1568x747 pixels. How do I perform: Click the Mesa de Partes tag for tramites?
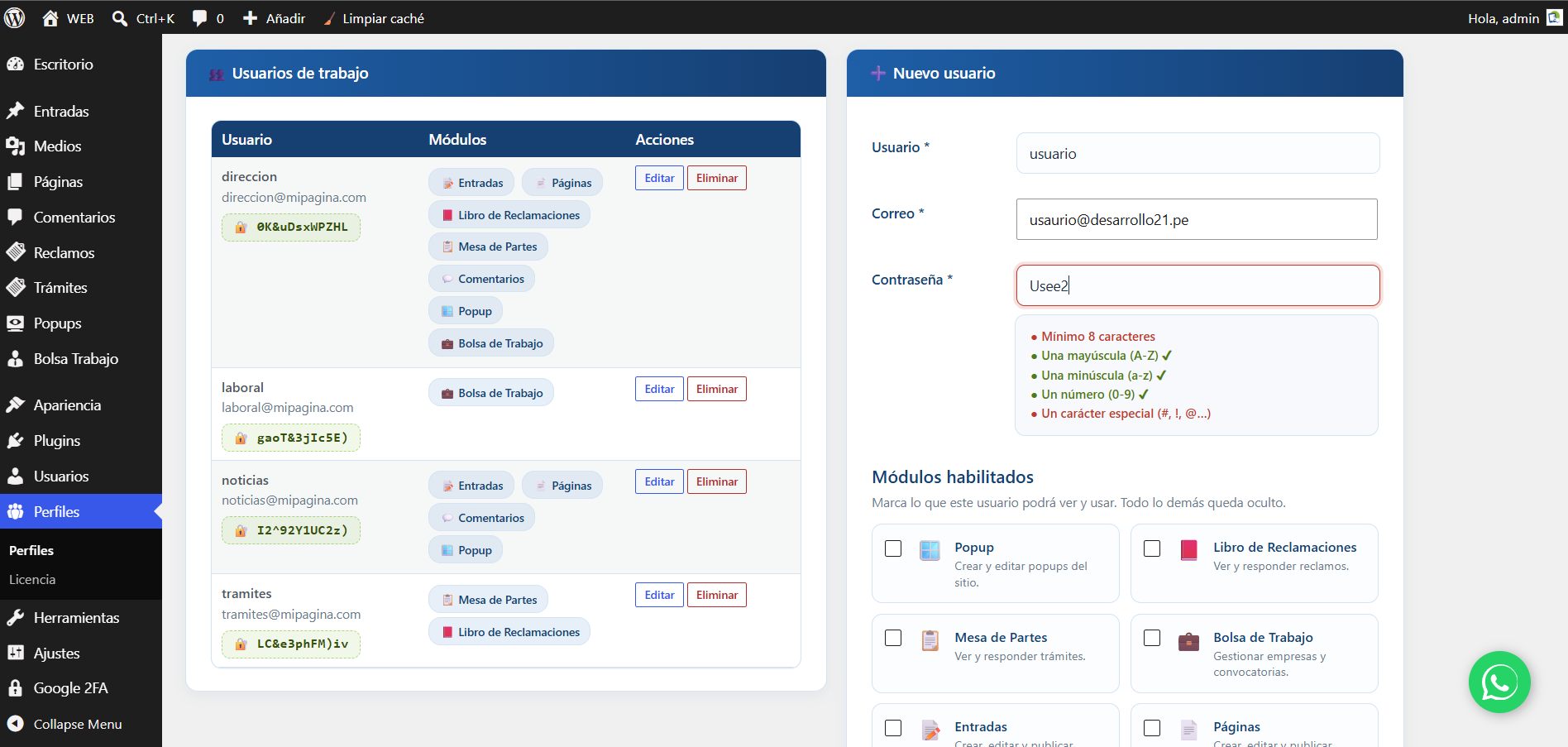[x=488, y=600]
